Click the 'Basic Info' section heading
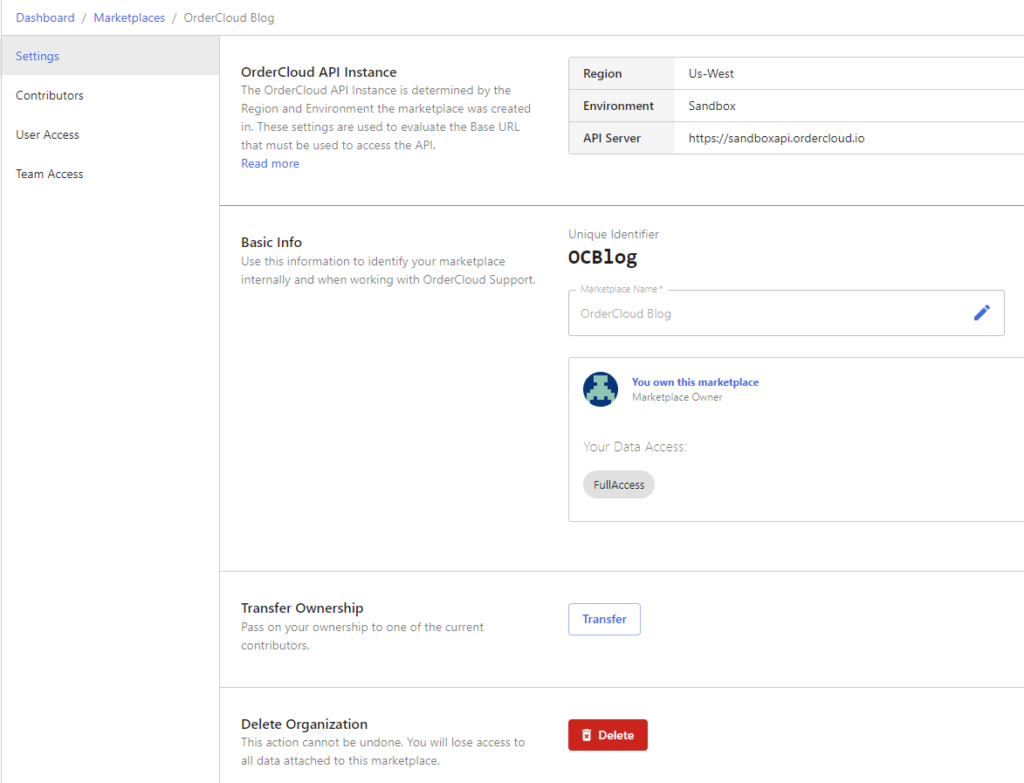The width and height of the screenshot is (1024, 783). (x=271, y=242)
